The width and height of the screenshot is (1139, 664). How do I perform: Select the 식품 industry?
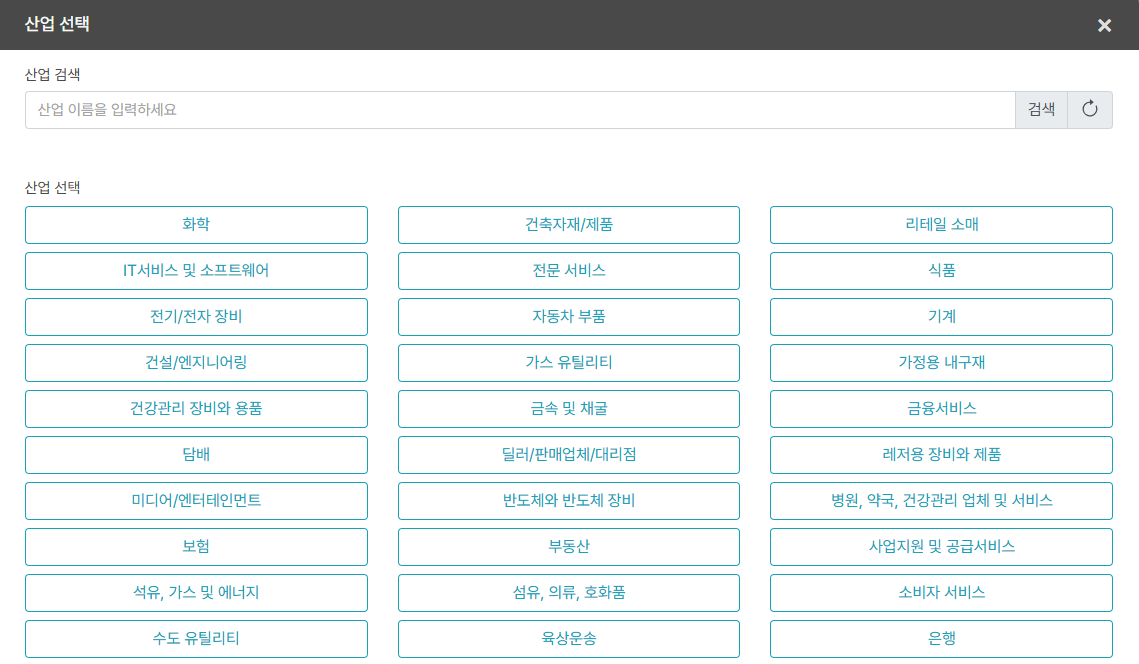tap(941, 271)
